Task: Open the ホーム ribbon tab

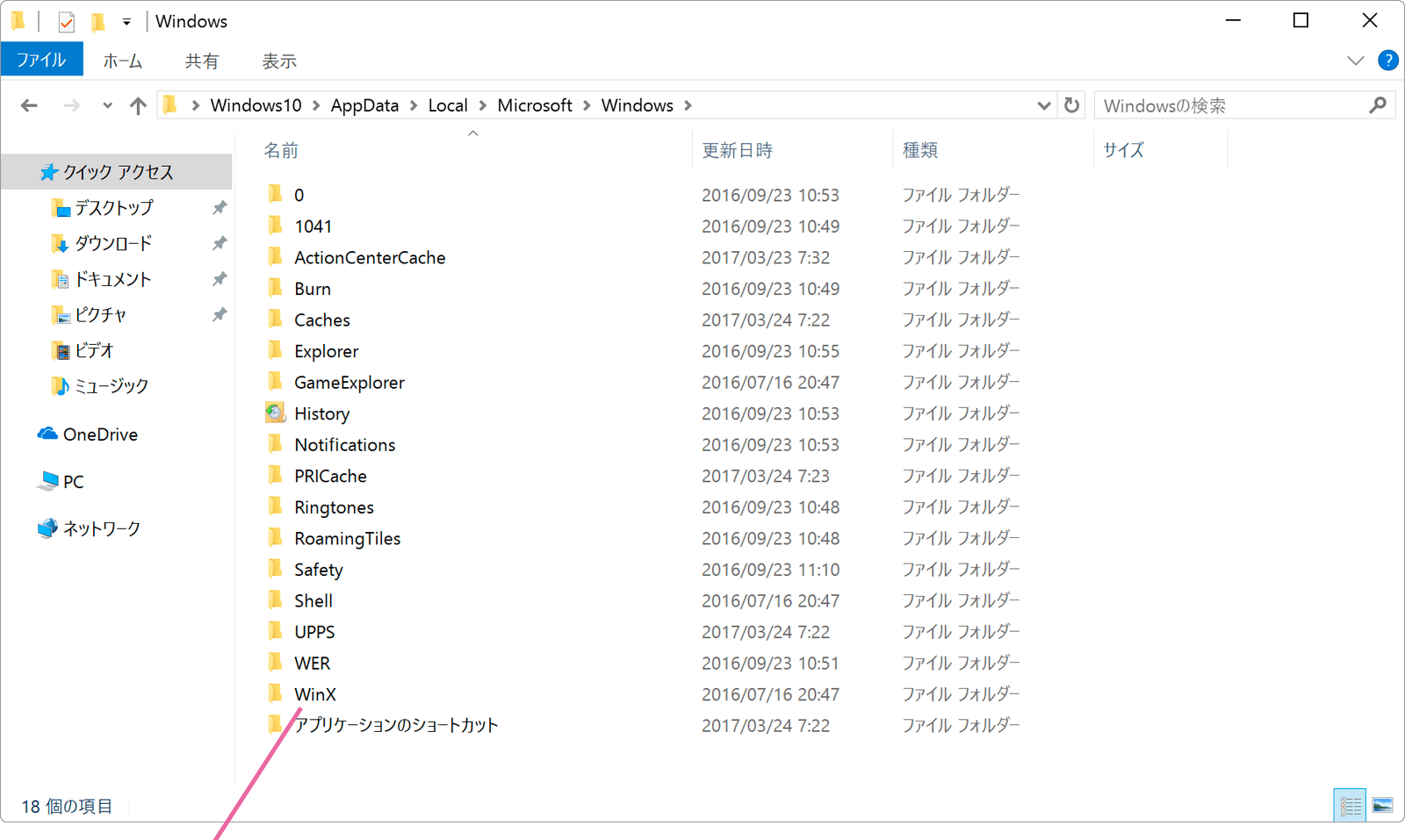Action: pos(123,61)
